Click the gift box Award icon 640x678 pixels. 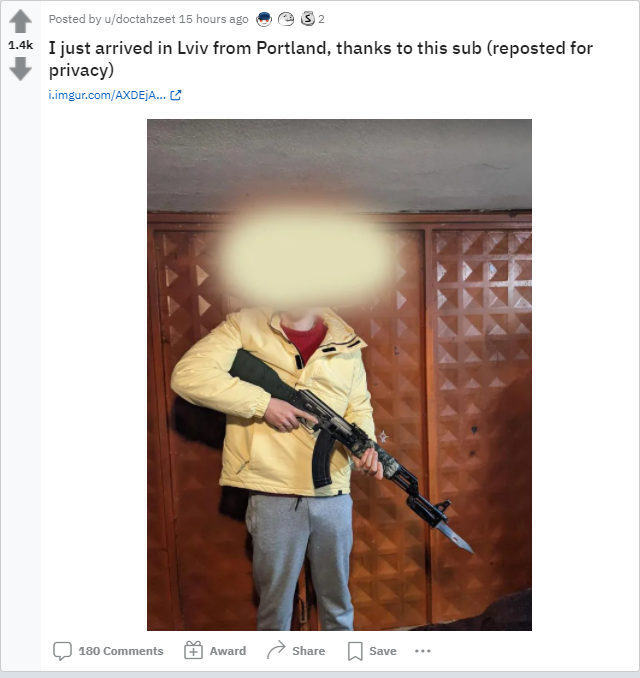(193, 650)
